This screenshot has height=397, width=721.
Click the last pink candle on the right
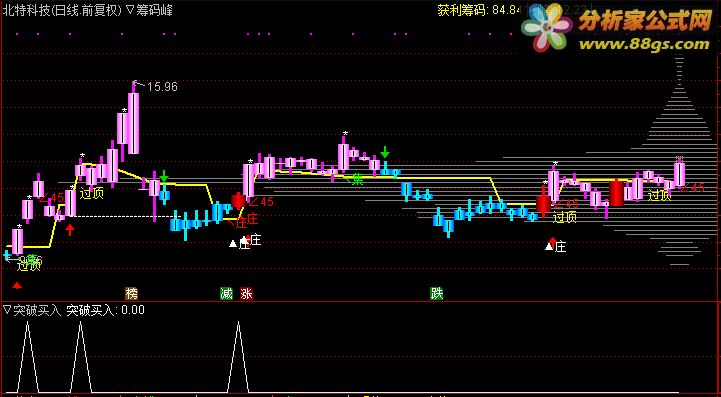(x=680, y=174)
